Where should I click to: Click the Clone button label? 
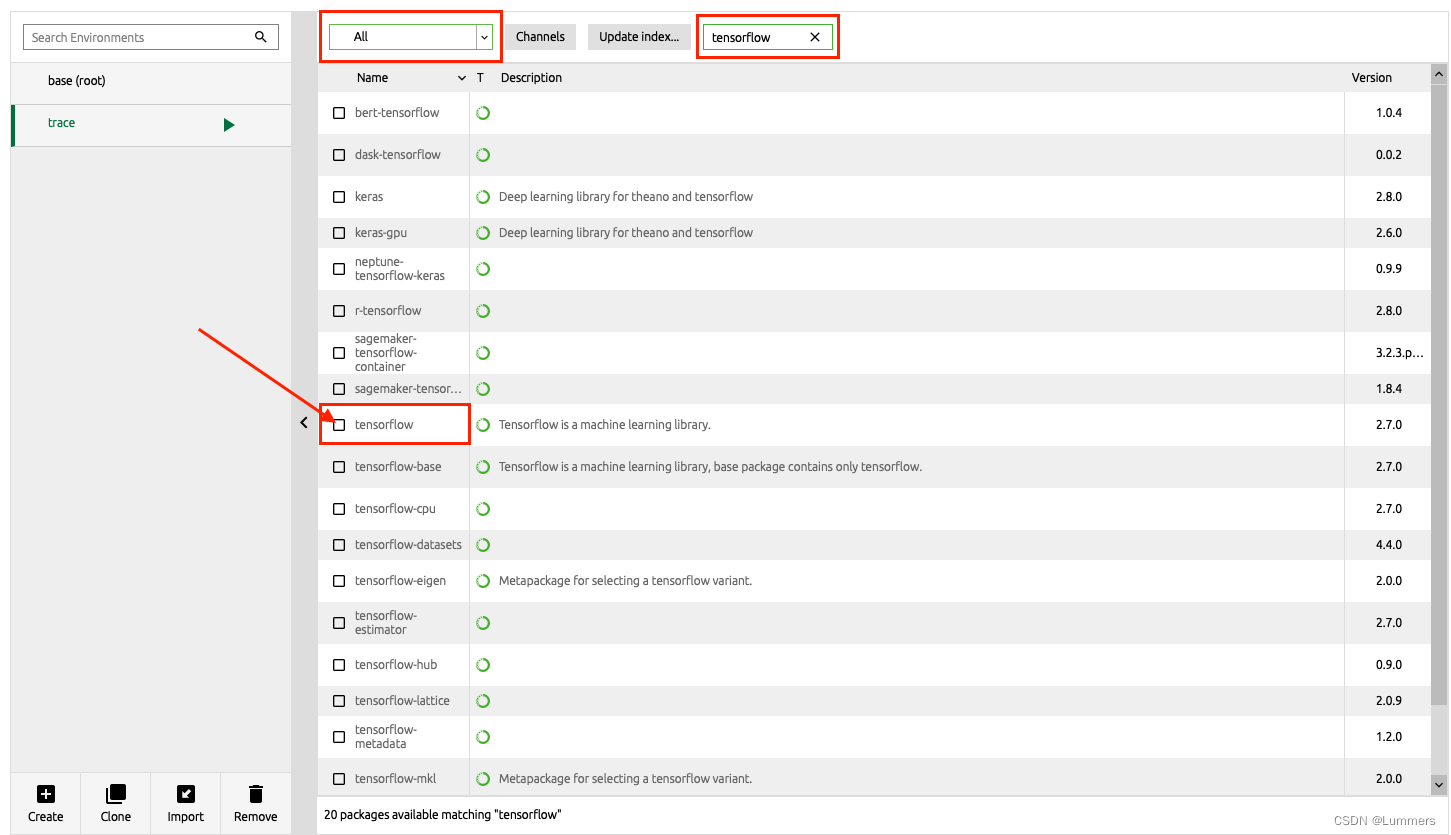[116, 817]
